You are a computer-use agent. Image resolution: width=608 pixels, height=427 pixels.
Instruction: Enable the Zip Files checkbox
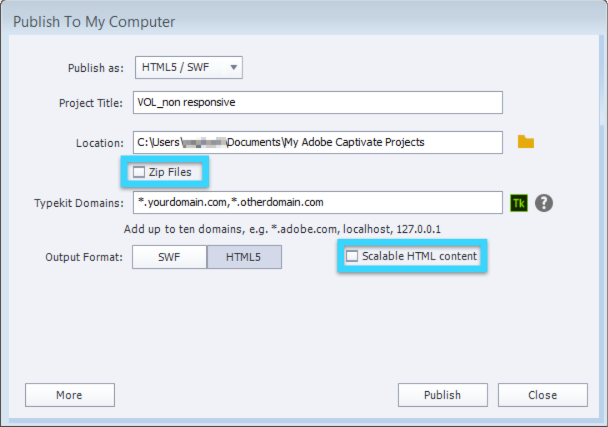point(139,172)
